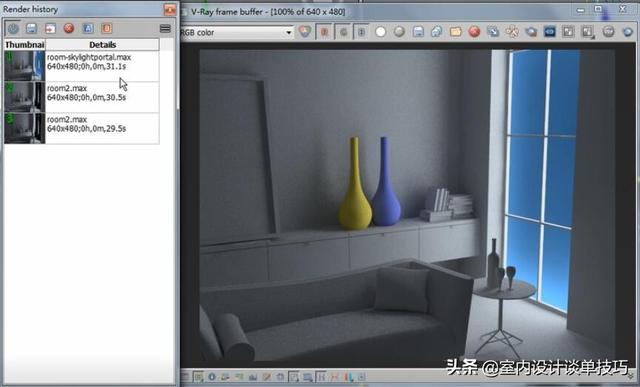
Task: Enable monochromatic mode gray circle
Action: (x=399, y=31)
